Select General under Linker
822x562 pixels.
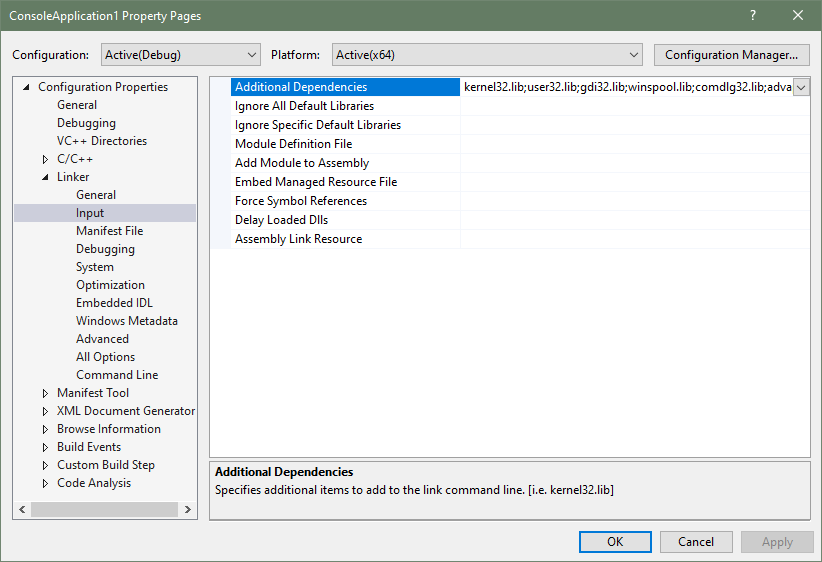96,194
